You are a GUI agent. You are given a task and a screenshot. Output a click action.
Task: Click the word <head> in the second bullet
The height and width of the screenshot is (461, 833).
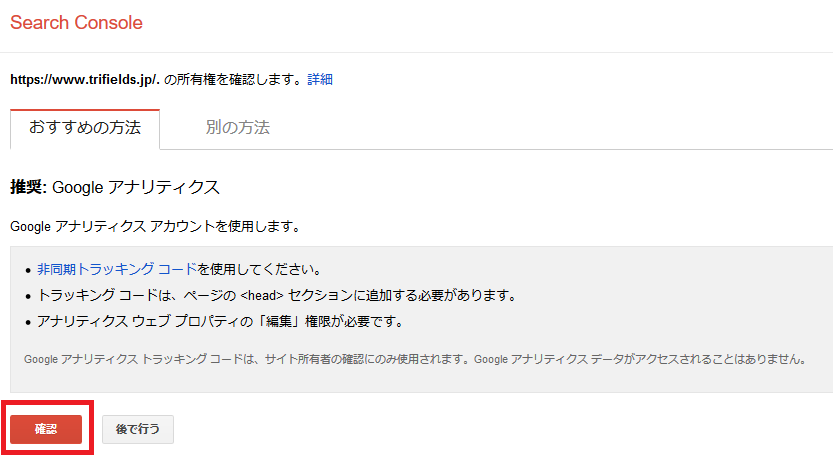(262, 295)
